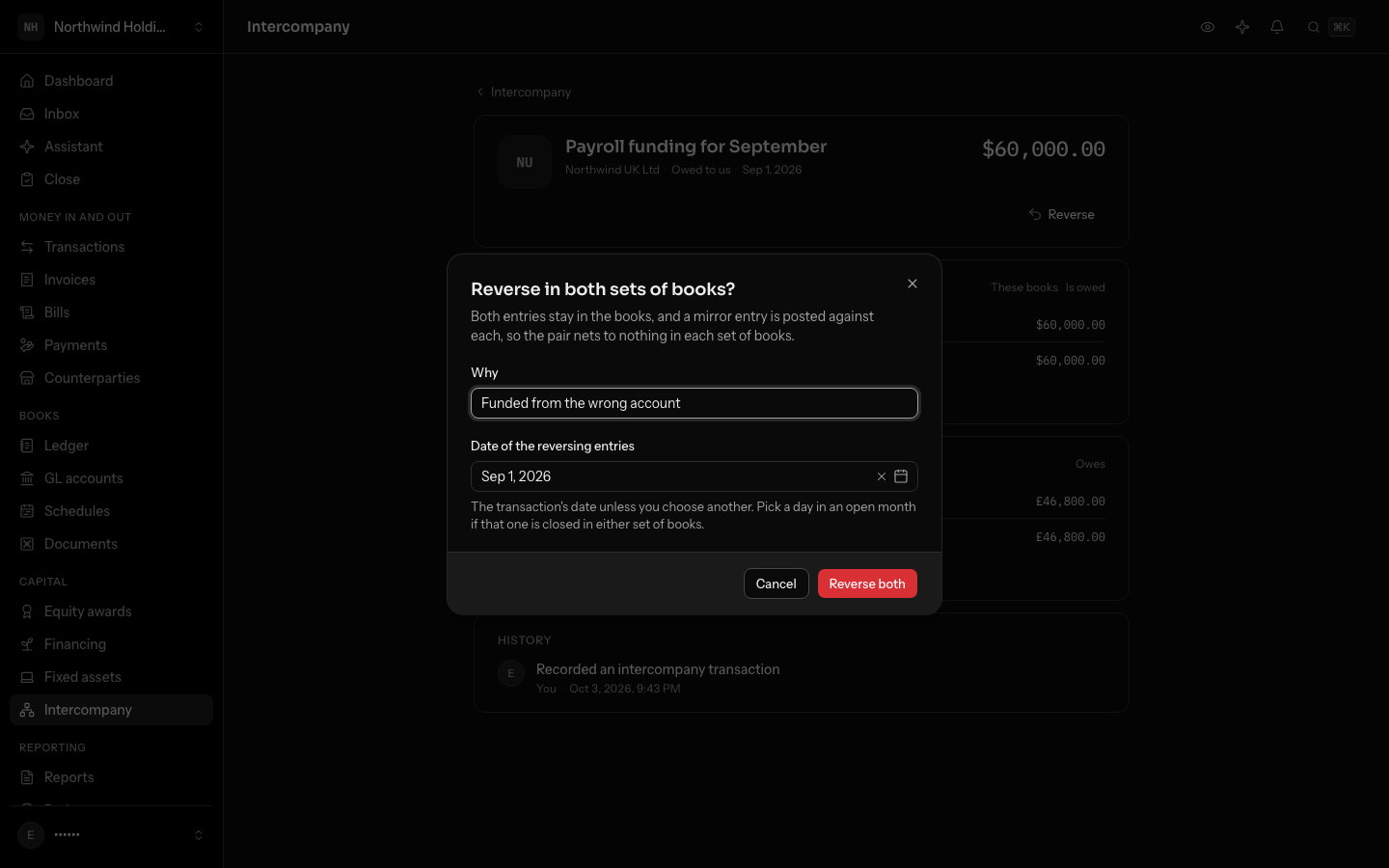
Task: Navigate to GL accounts
Action: (x=112, y=478)
